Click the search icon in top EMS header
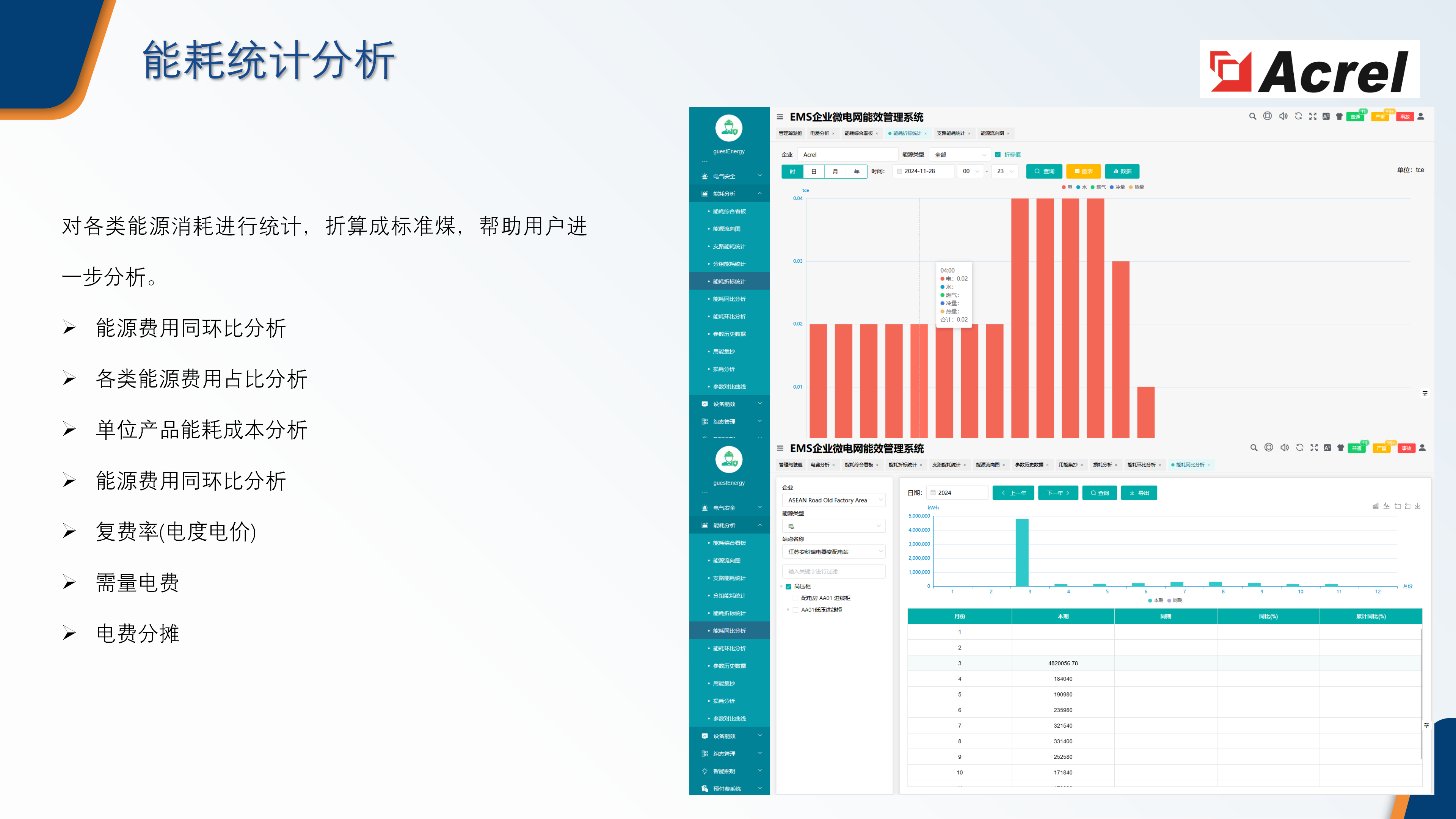The width and height of the screenshot is (1456, 819). coord(1252,116)
